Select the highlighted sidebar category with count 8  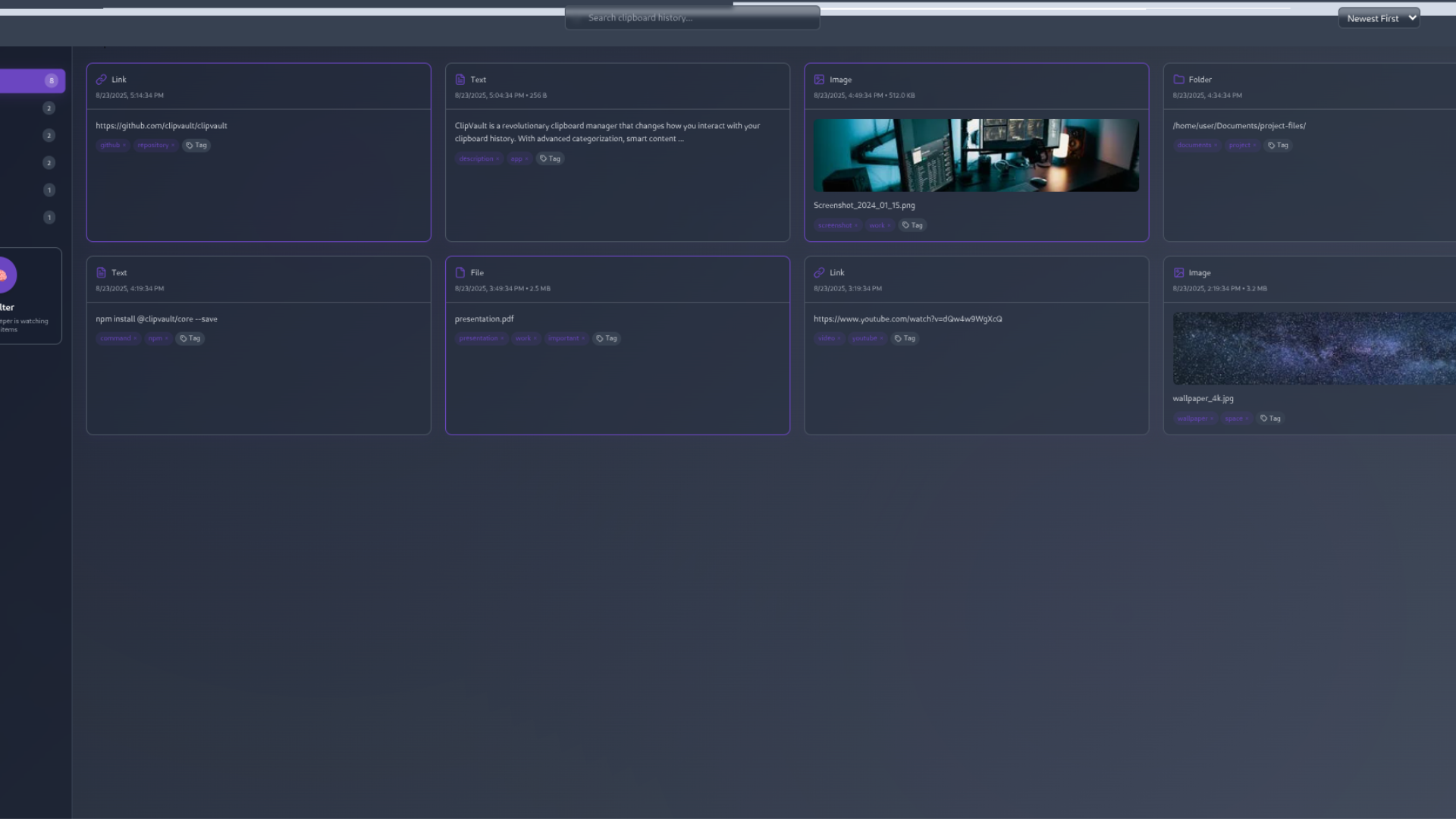click(32, 80)
